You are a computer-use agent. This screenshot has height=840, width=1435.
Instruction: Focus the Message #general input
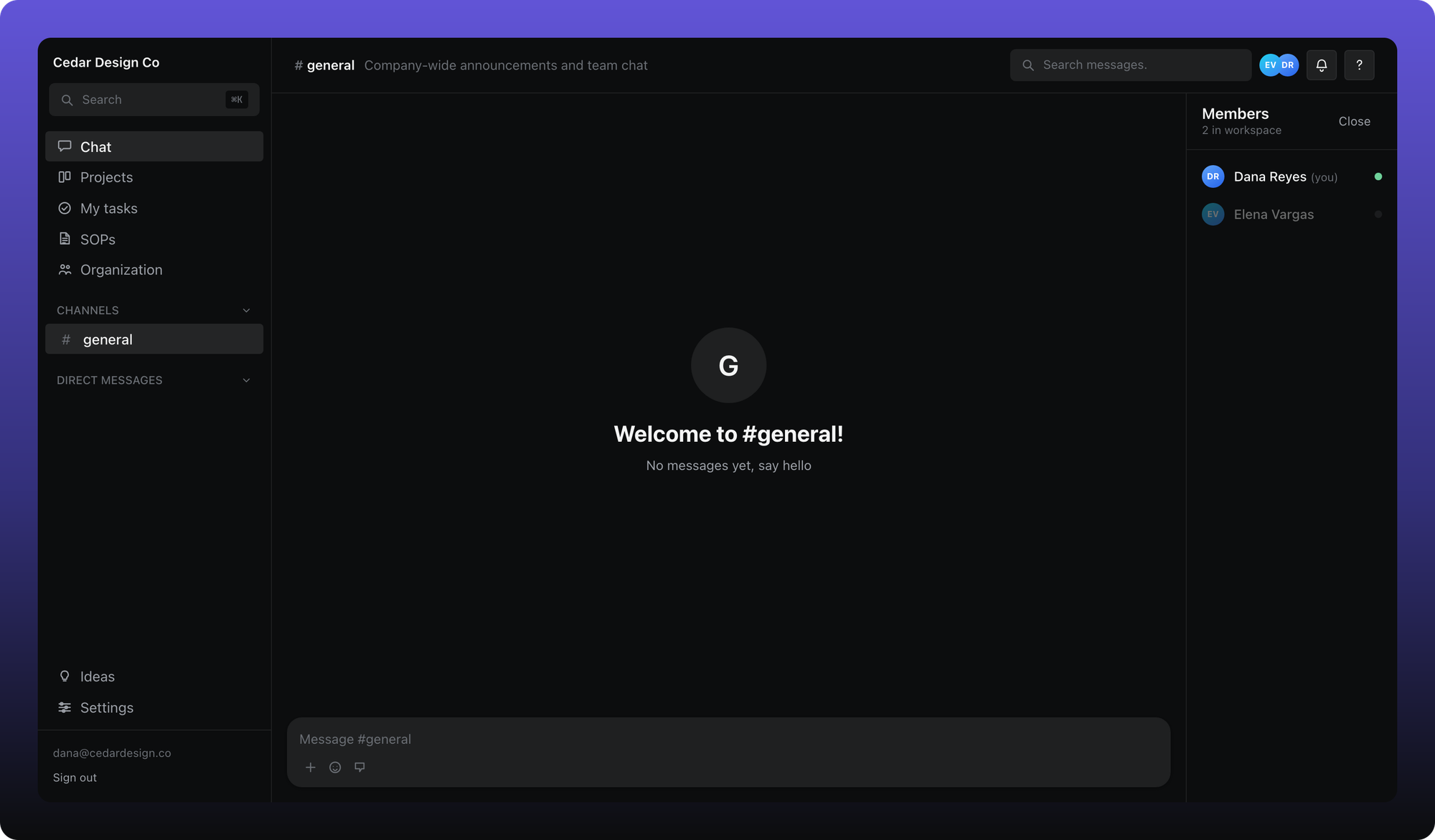tap(728, 739)
